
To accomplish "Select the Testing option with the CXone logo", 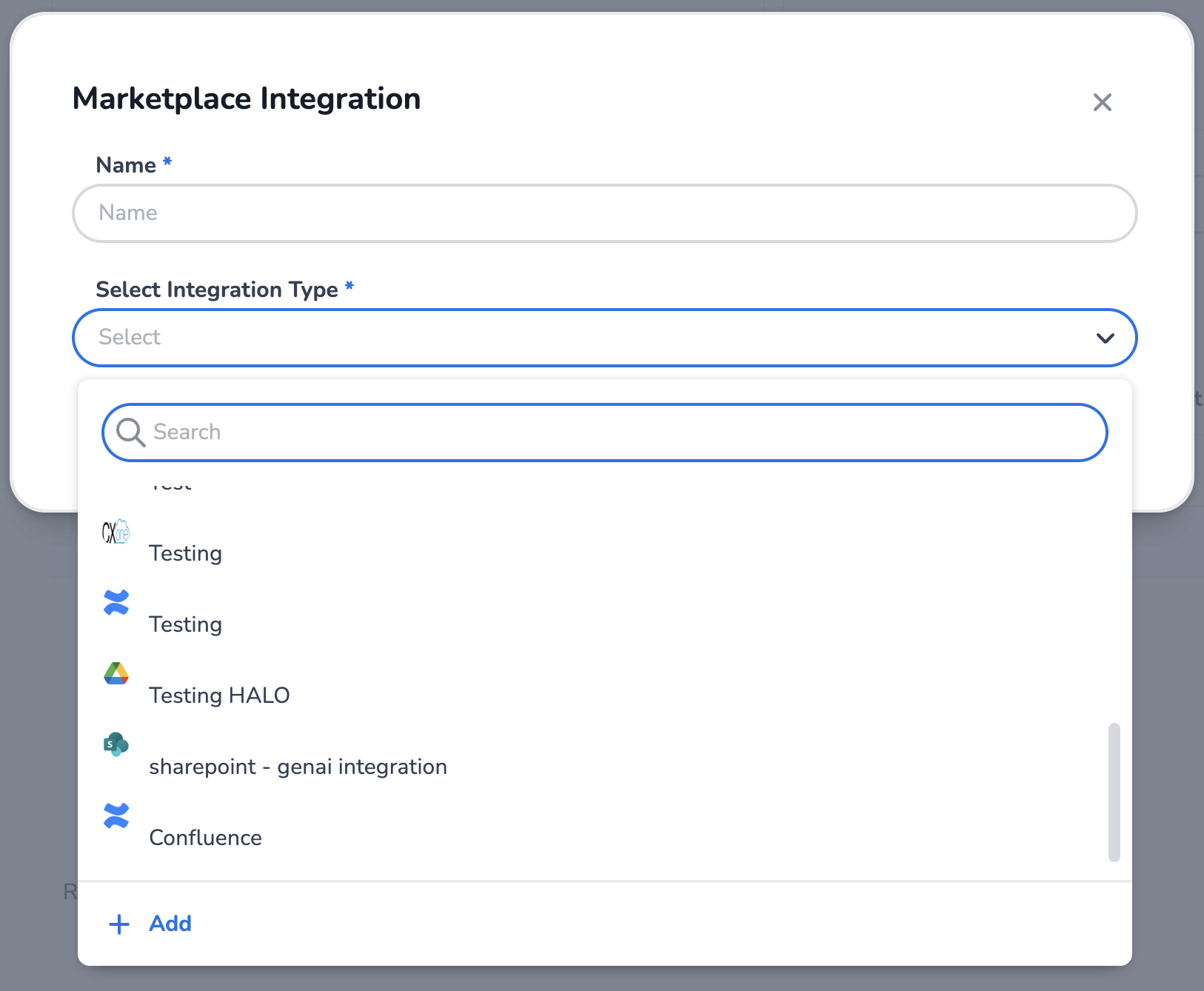I will (186, 553).
